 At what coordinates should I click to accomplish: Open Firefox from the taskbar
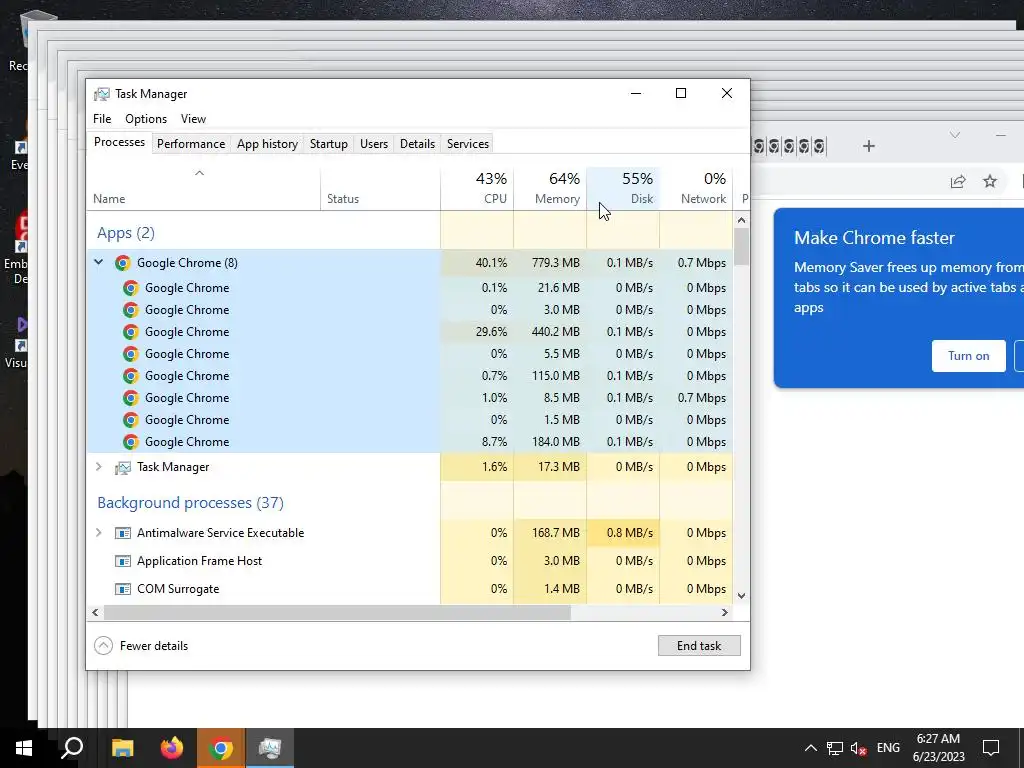pos(172,748)
